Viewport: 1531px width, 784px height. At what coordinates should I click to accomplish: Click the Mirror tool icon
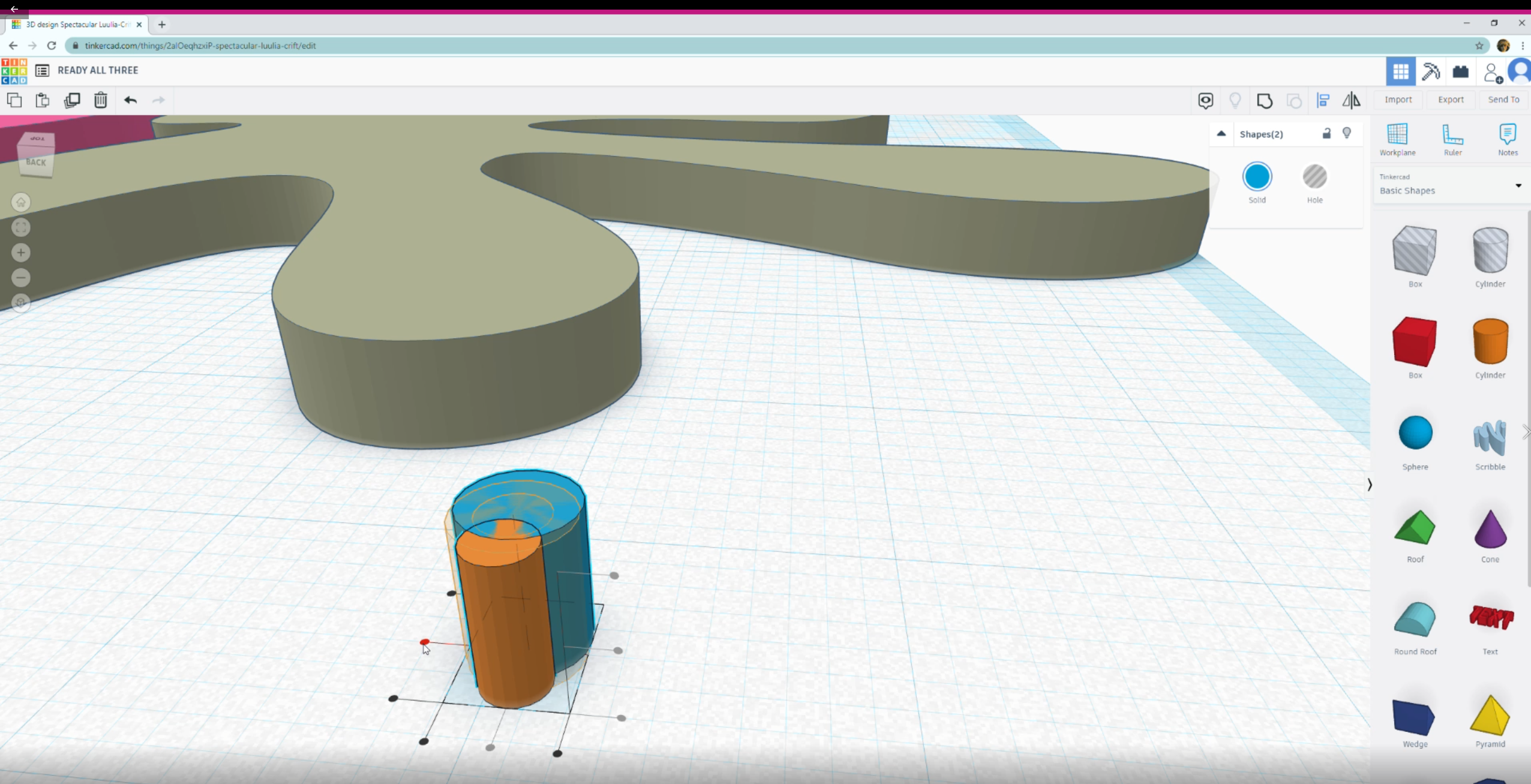(1351, 101)
